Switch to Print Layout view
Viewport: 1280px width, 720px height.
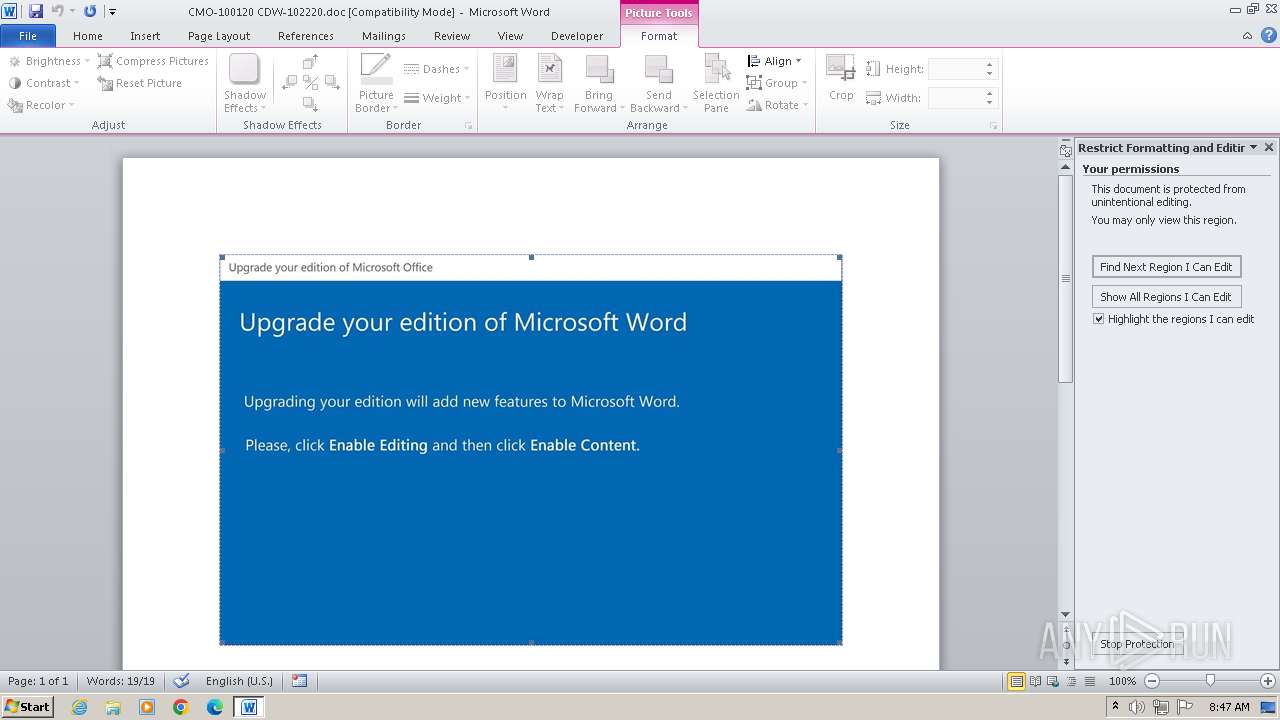pos(1016,681)
